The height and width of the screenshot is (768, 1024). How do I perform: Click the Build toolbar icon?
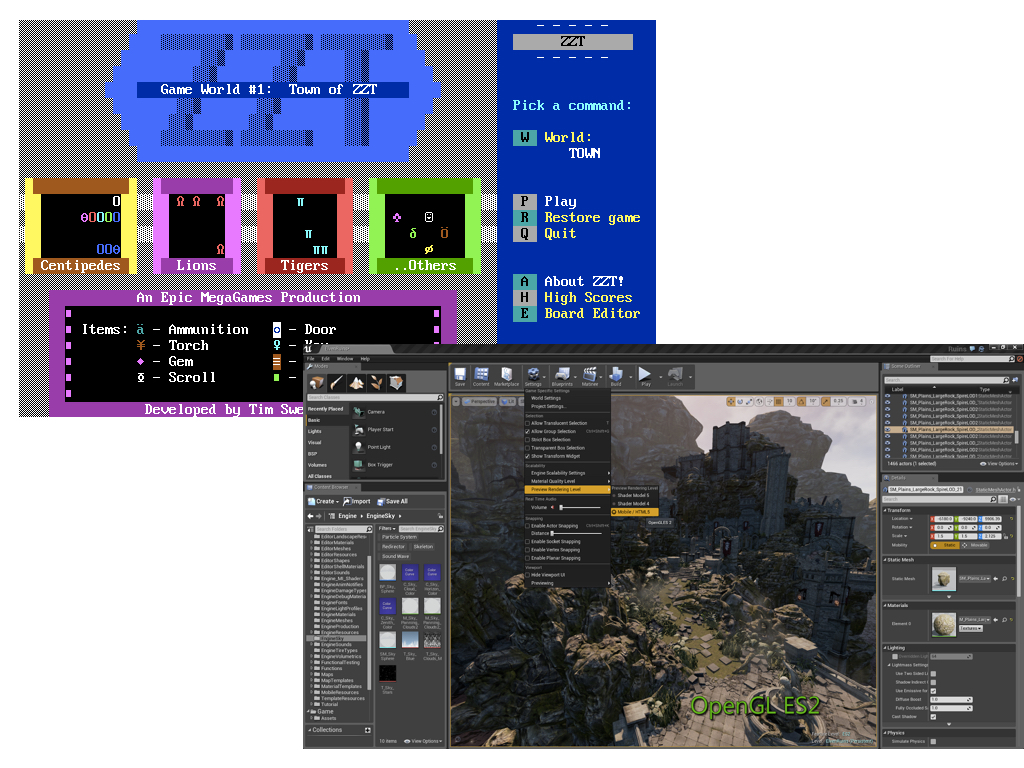pyautogui.click(x=616, y=375)
